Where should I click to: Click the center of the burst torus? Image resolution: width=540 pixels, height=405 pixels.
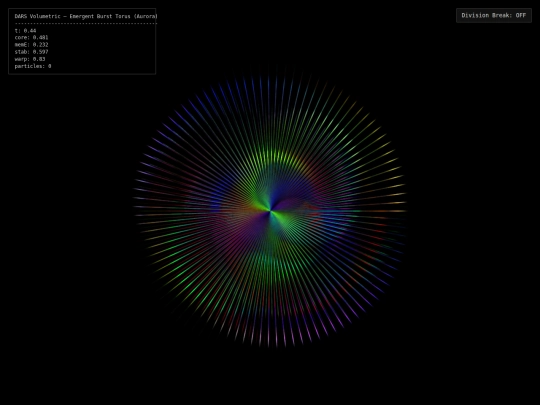click(x=270, y=210)
